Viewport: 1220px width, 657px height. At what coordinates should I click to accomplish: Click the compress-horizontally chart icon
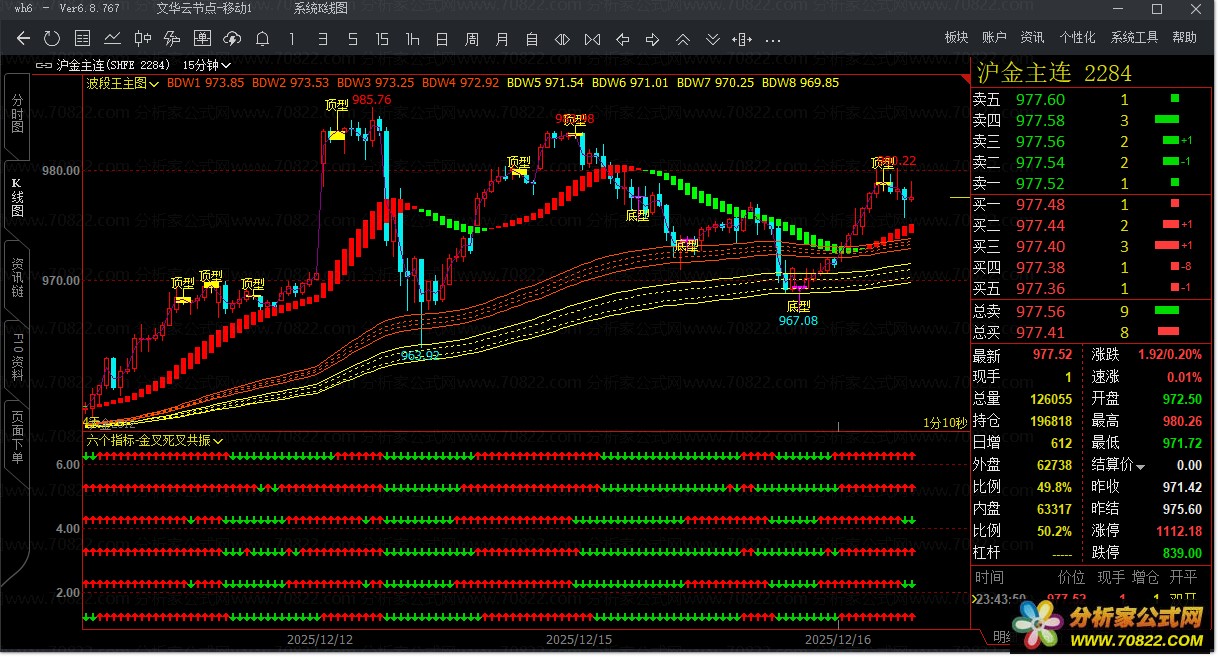592,39
